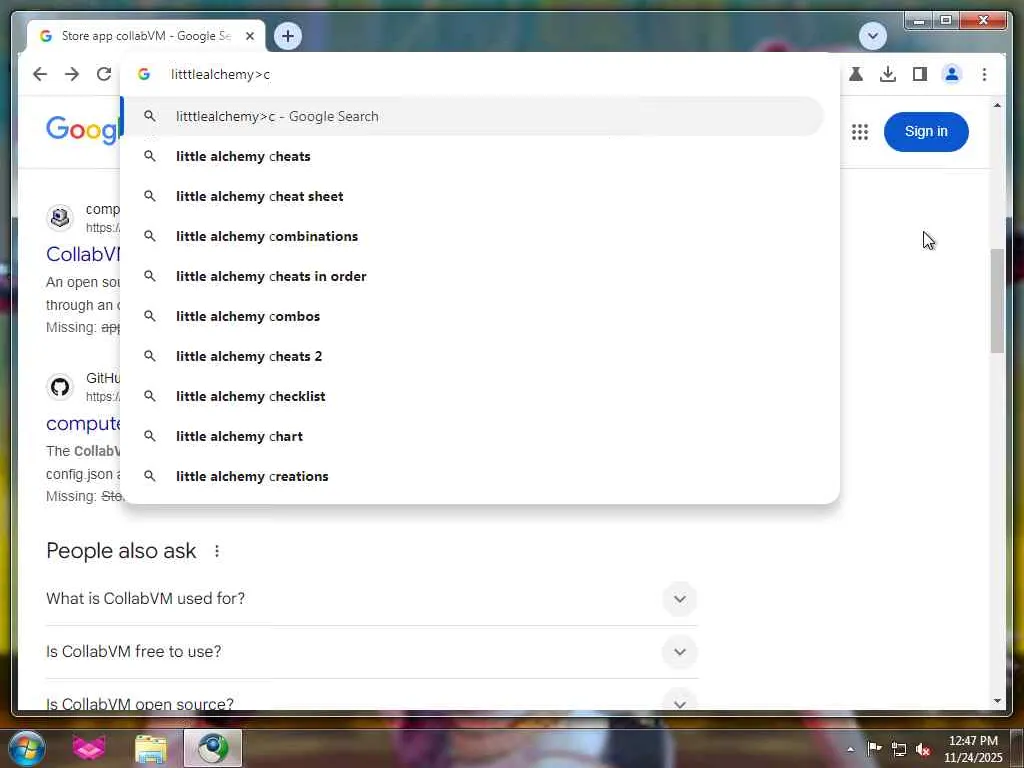Expand 'Is CollabVM free to use?'
Viewport: 1024px width, 768px height.
[372, 652]
